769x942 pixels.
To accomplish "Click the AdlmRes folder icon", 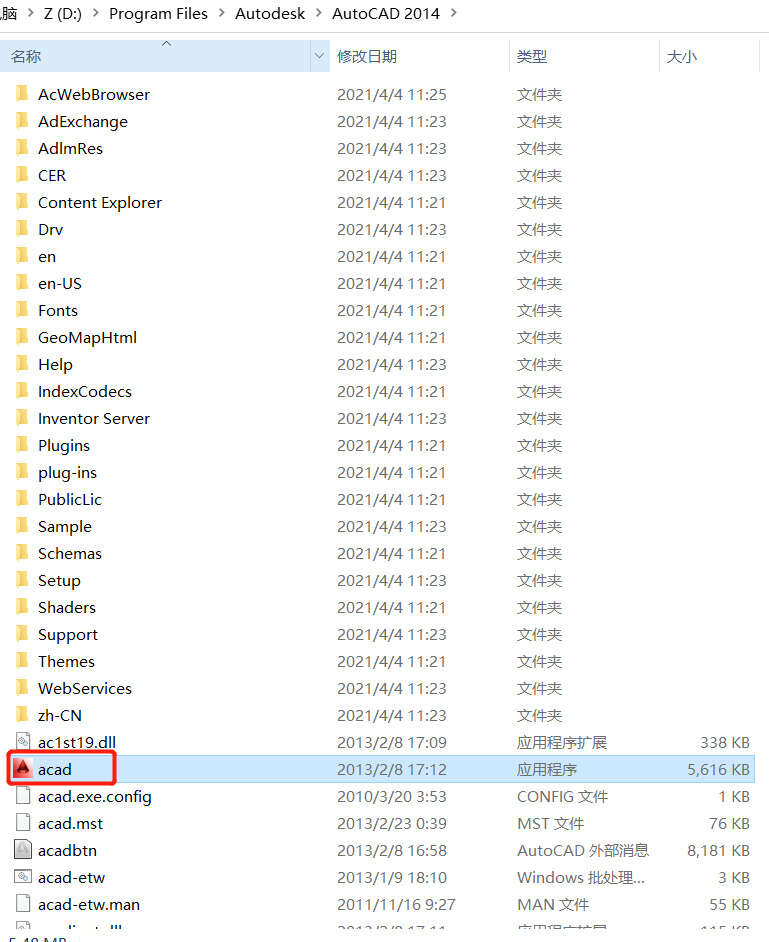I will [x=22, y=147].
